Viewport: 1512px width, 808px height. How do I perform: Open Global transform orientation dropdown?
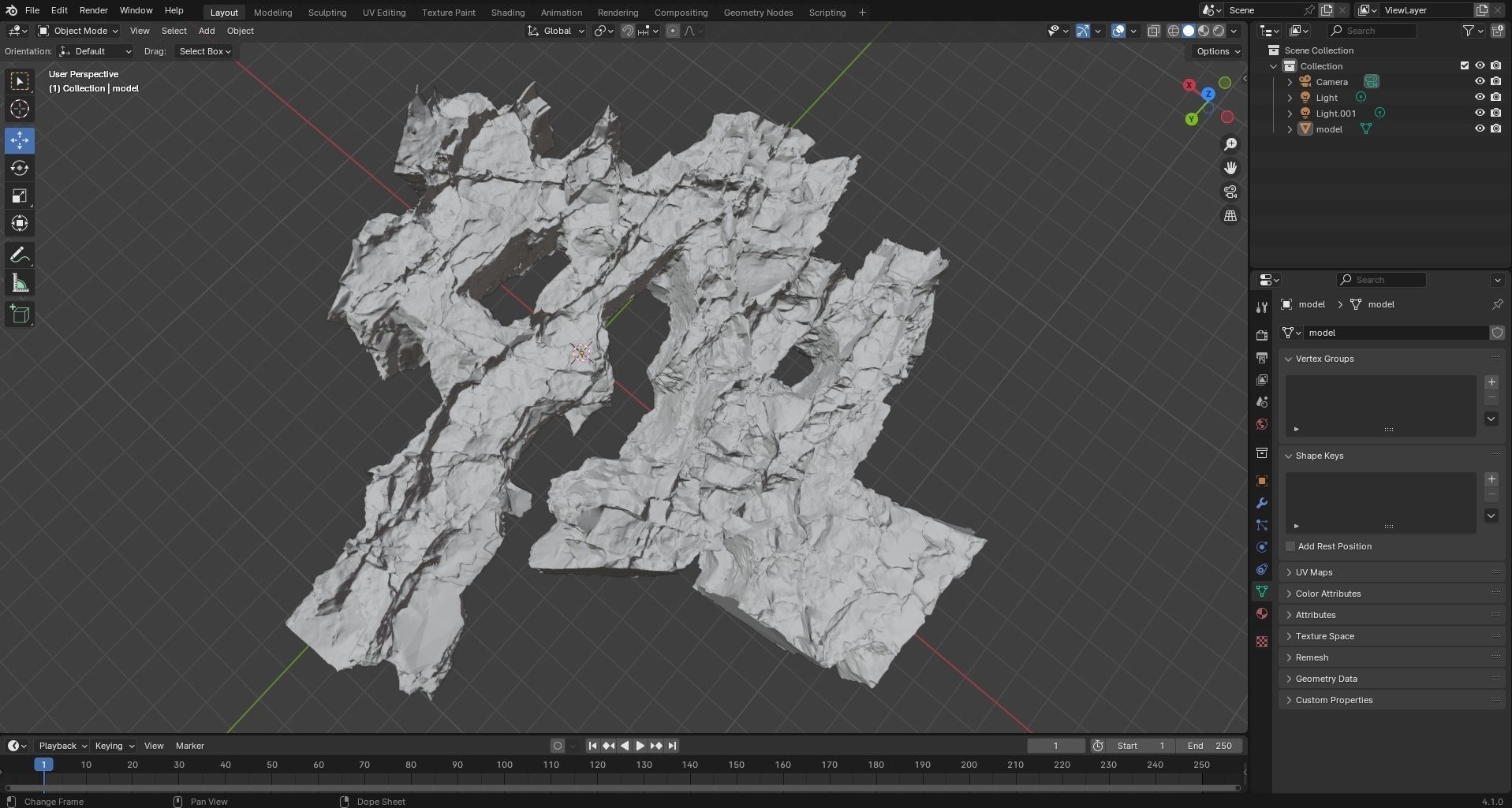click(556, 31)
